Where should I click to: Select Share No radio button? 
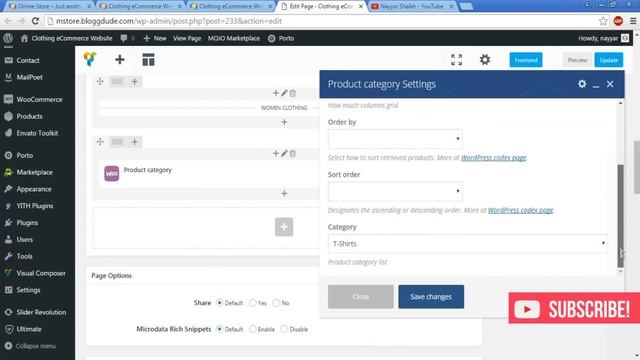(x=276, y=303)
